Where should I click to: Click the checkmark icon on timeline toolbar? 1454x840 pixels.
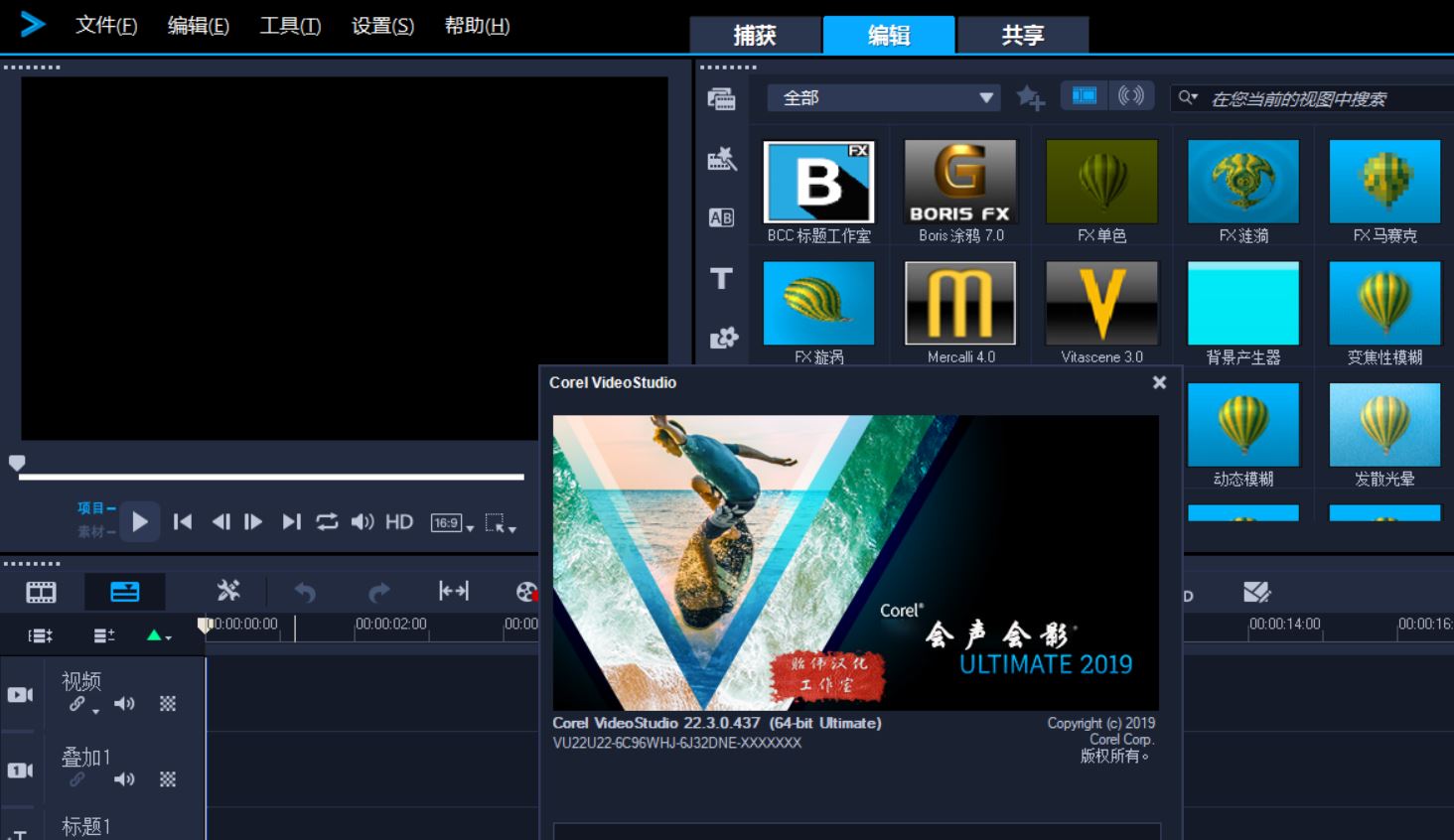pyautogui.click(x=1257, y=592)
